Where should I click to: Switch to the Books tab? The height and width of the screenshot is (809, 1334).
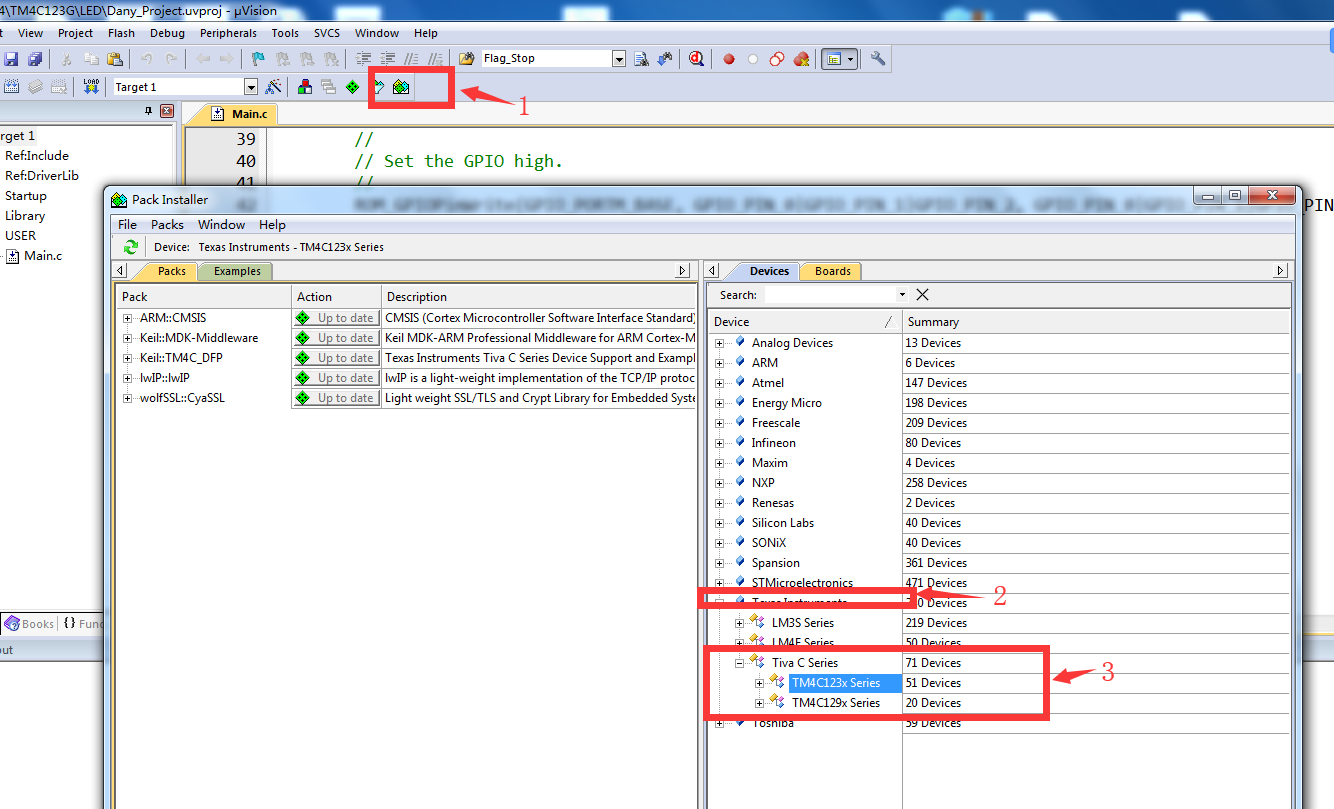coord(29,623)
